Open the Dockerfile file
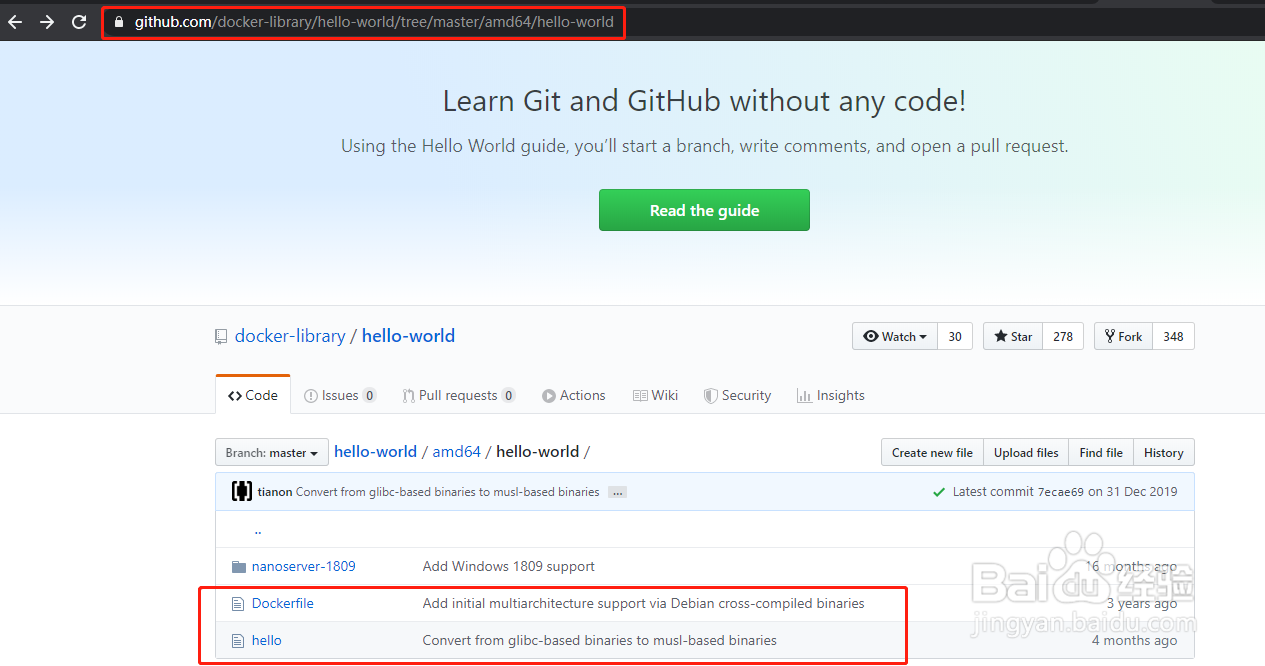1265x666 pixels. (x=282, y=603)
